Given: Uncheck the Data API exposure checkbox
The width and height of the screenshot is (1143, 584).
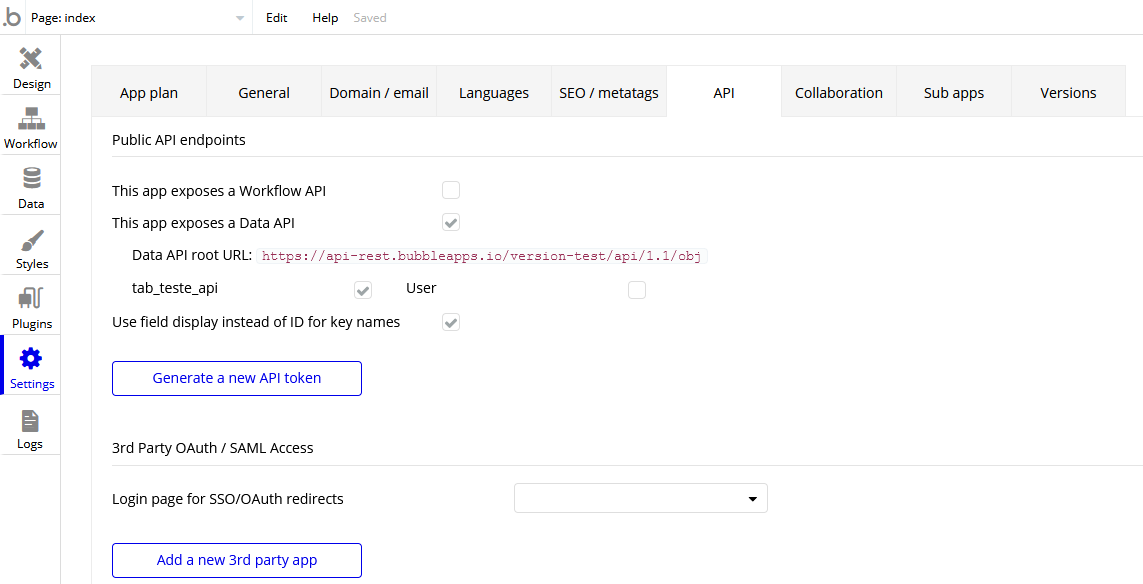Looking at the screenshot, I should tap(451, 222).
